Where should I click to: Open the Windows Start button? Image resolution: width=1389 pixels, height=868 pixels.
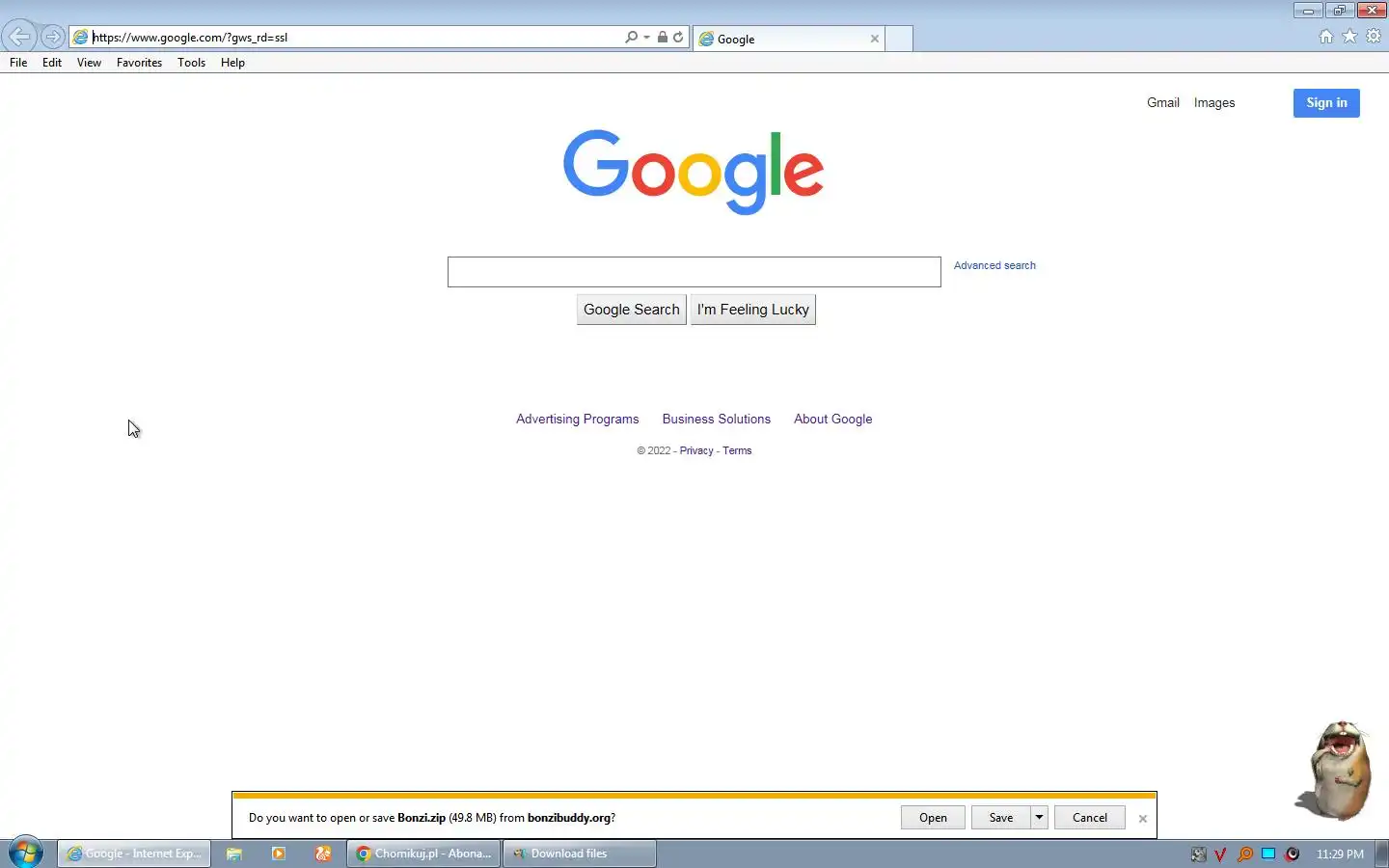[x=26, y=854]
